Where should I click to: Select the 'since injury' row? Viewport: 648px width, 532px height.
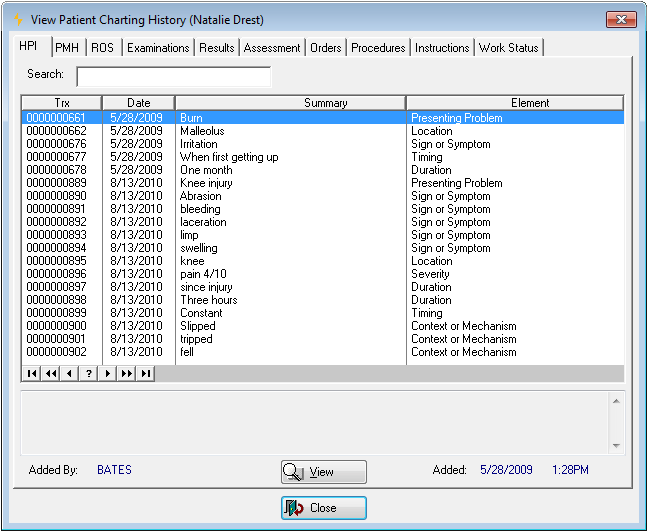click(322, 287)
